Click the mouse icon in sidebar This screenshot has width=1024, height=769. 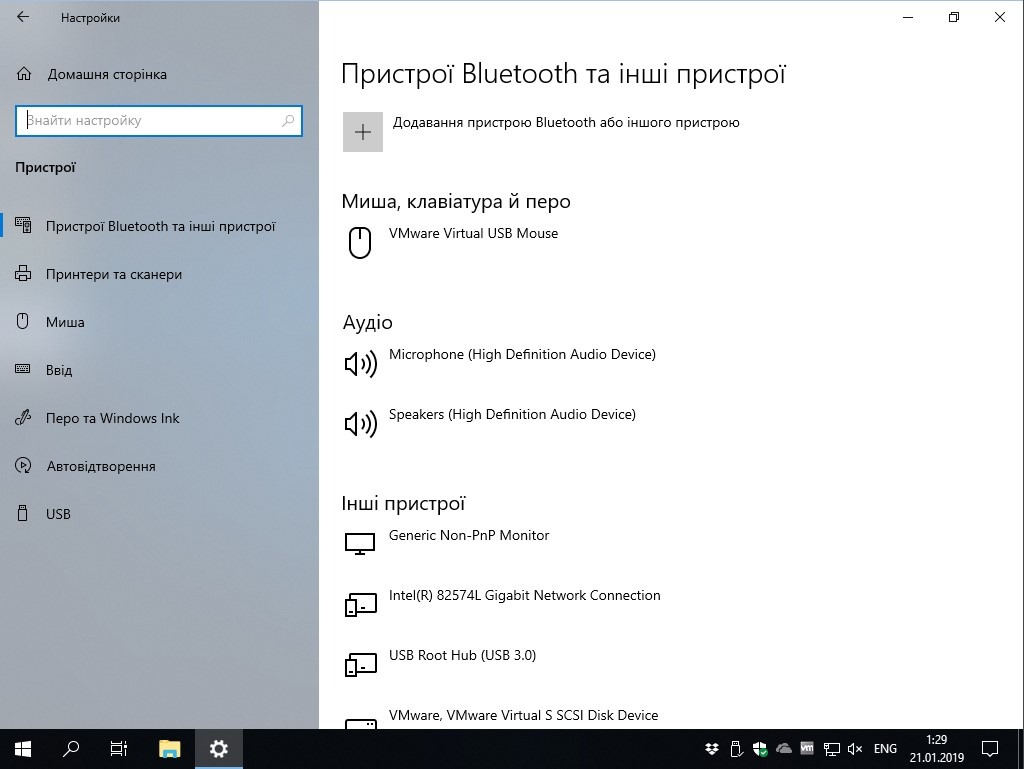point(23,321)
